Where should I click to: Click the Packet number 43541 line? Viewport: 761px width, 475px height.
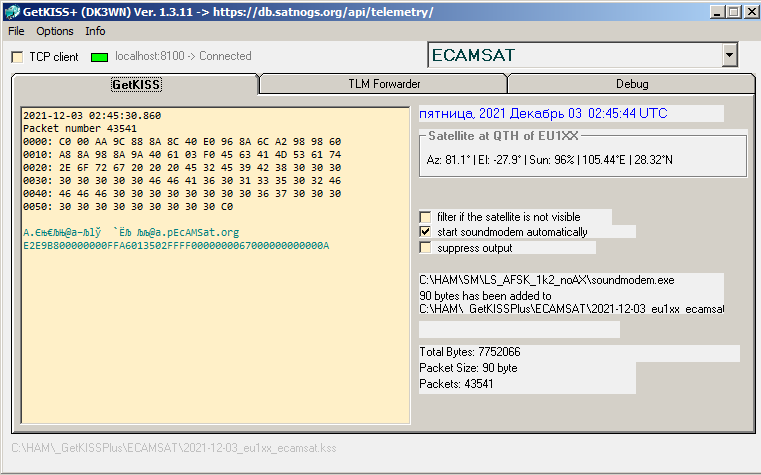80,129
